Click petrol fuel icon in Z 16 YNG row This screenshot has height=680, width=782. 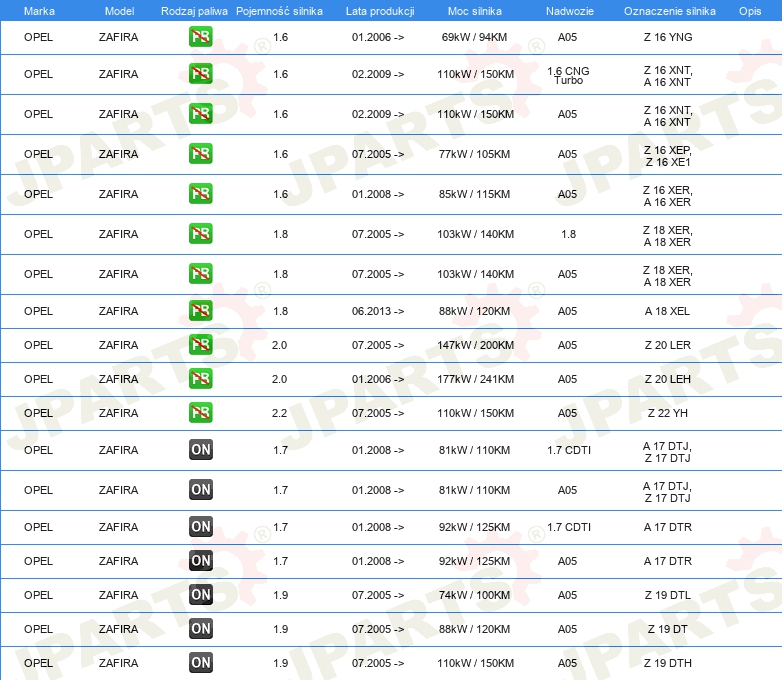pos(200,37)
